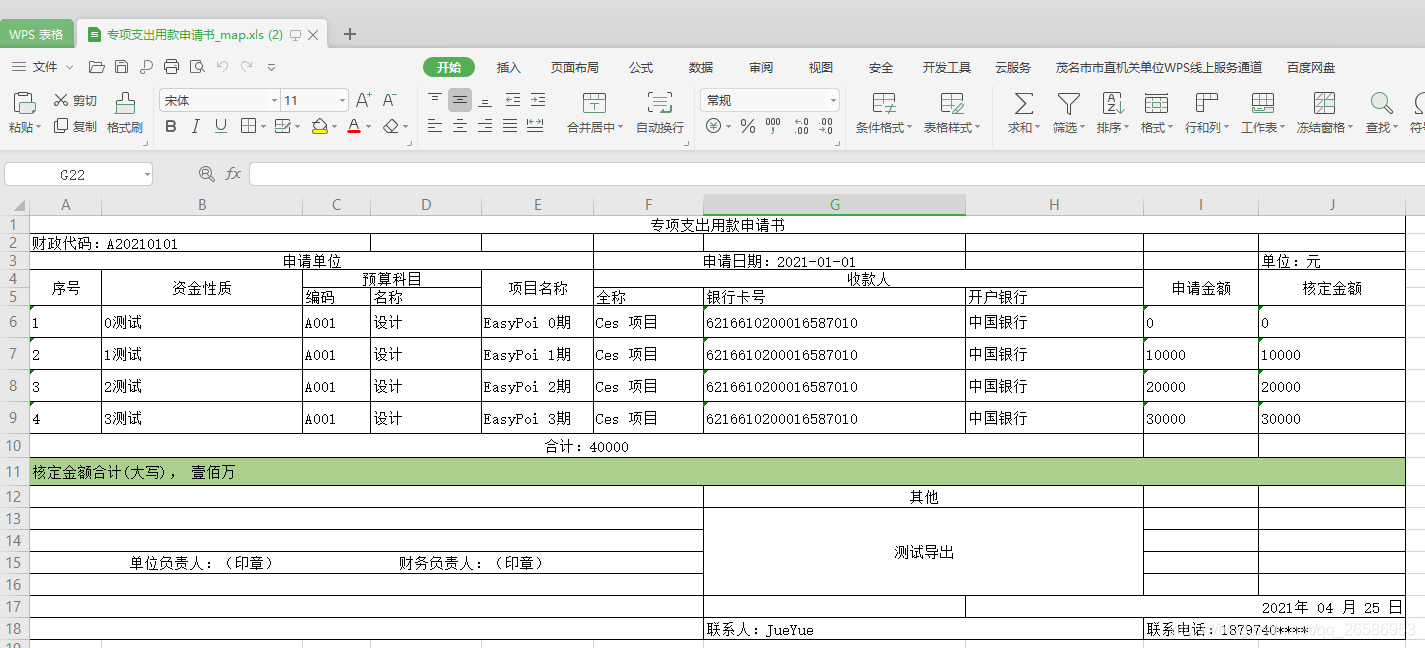Screen dimensions: 1425x648
Task: Expand the Merge and Center (合并居中) dropdown
Action: [x=621, y=128]
